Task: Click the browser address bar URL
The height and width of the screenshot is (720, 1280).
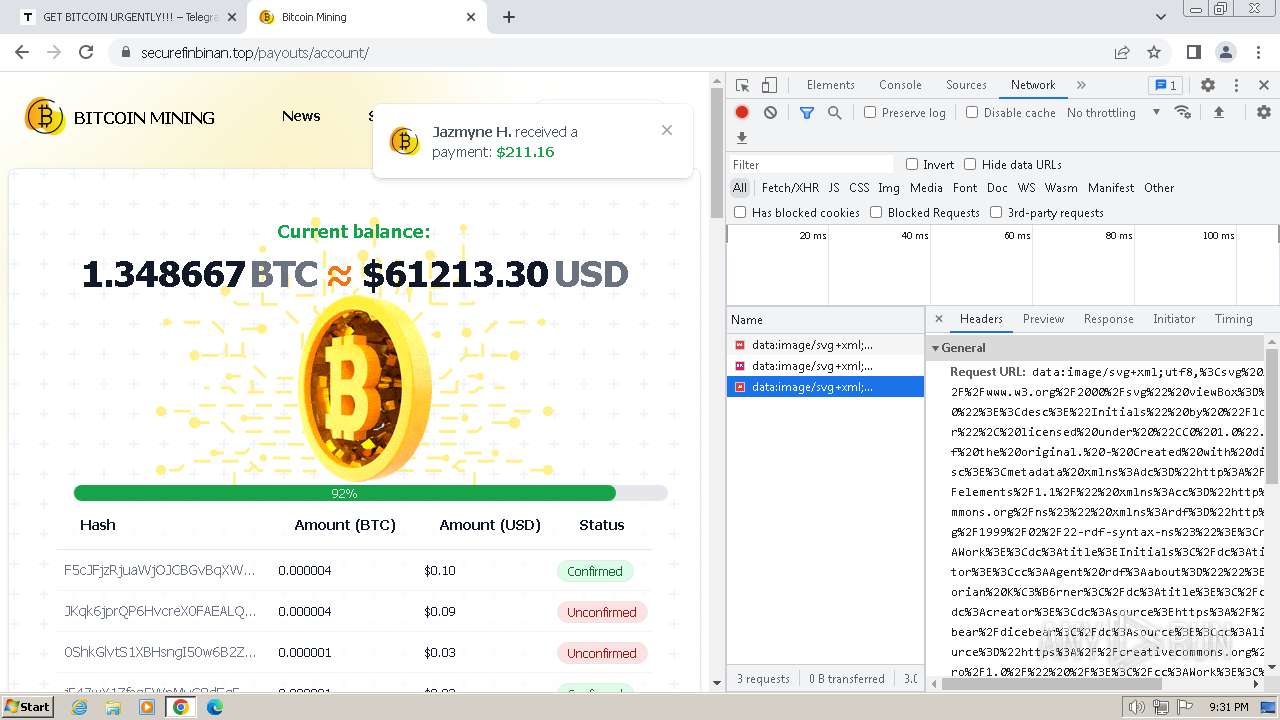Action: 255,52
